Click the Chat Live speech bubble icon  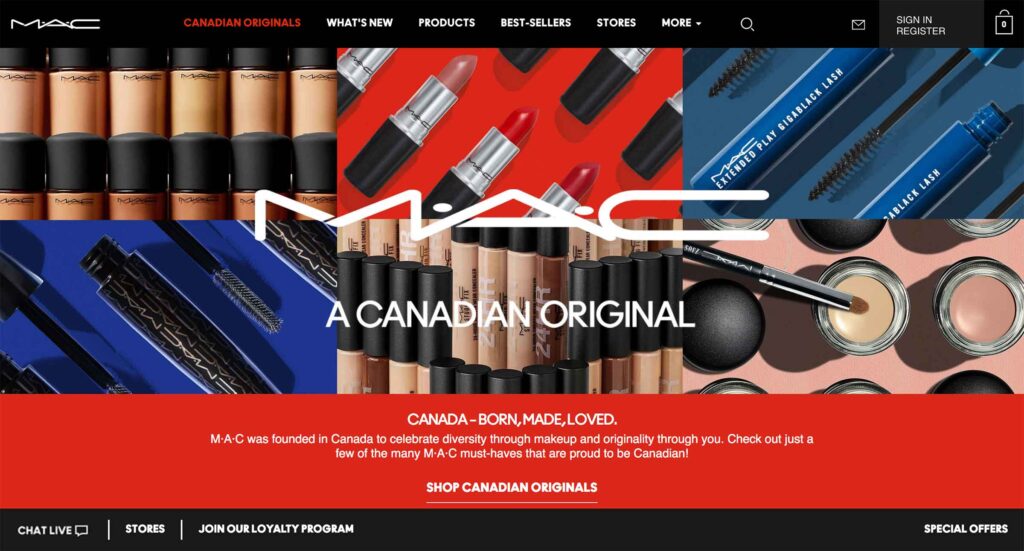[x=82, y=530]
